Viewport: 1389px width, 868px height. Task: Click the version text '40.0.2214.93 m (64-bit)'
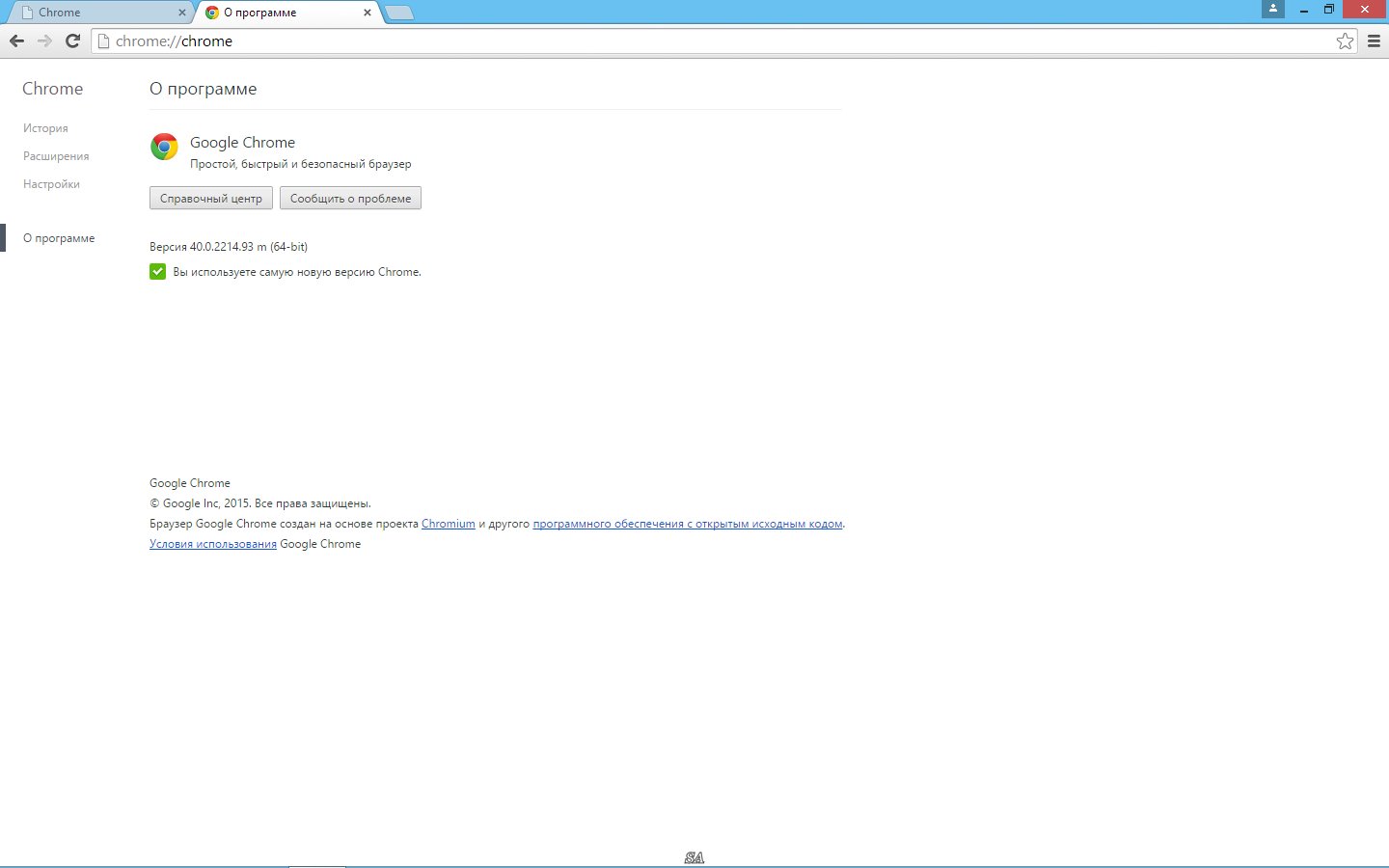(249, 247)
